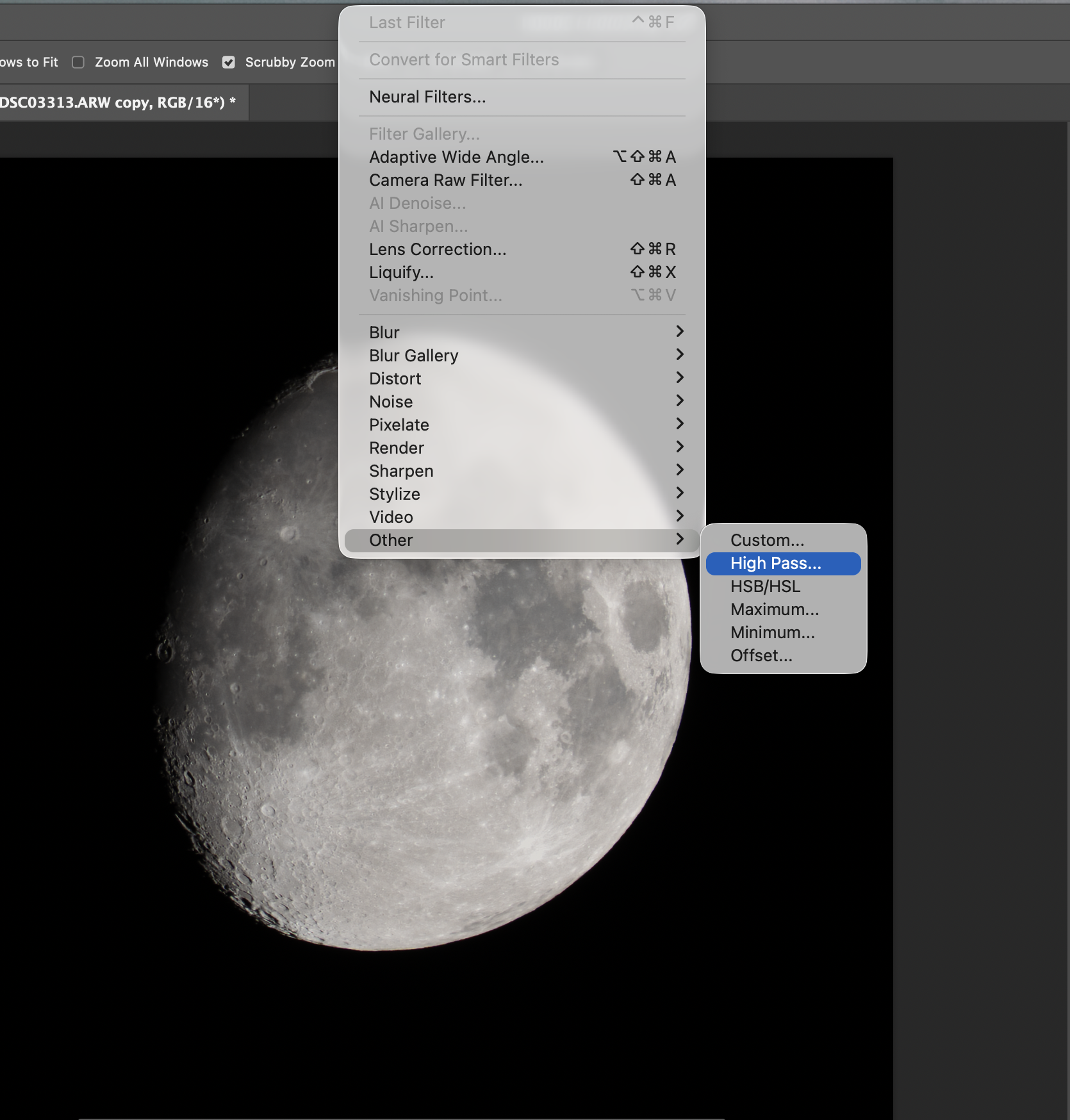This screenshot has height=1120, width=1070.
Task: Choose the Maximum filter
Action: [774, 609]
